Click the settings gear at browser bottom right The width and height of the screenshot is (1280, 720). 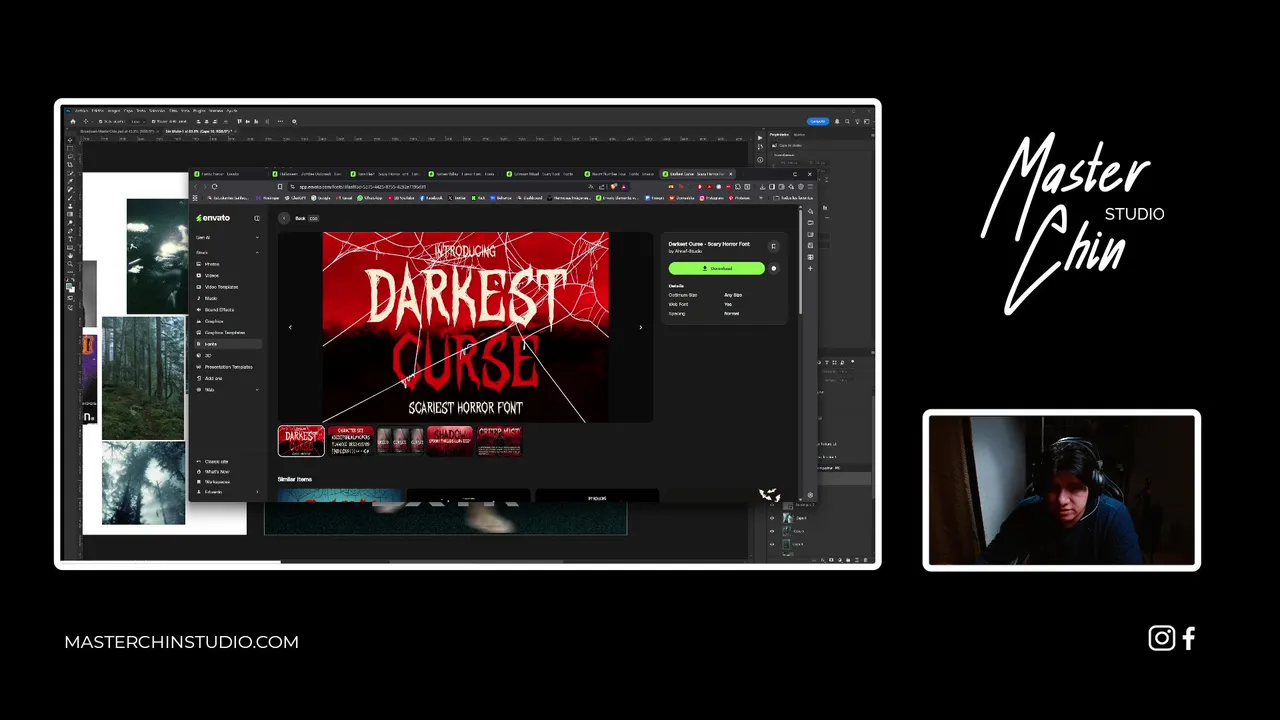pos(810,495)
